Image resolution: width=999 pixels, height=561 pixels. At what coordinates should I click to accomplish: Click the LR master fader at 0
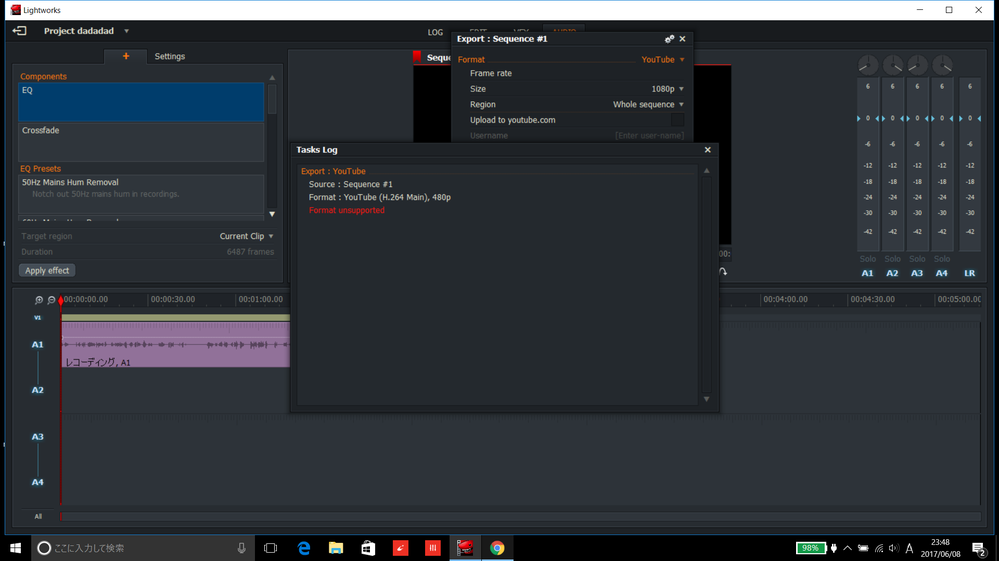click(x=970, y=118)
